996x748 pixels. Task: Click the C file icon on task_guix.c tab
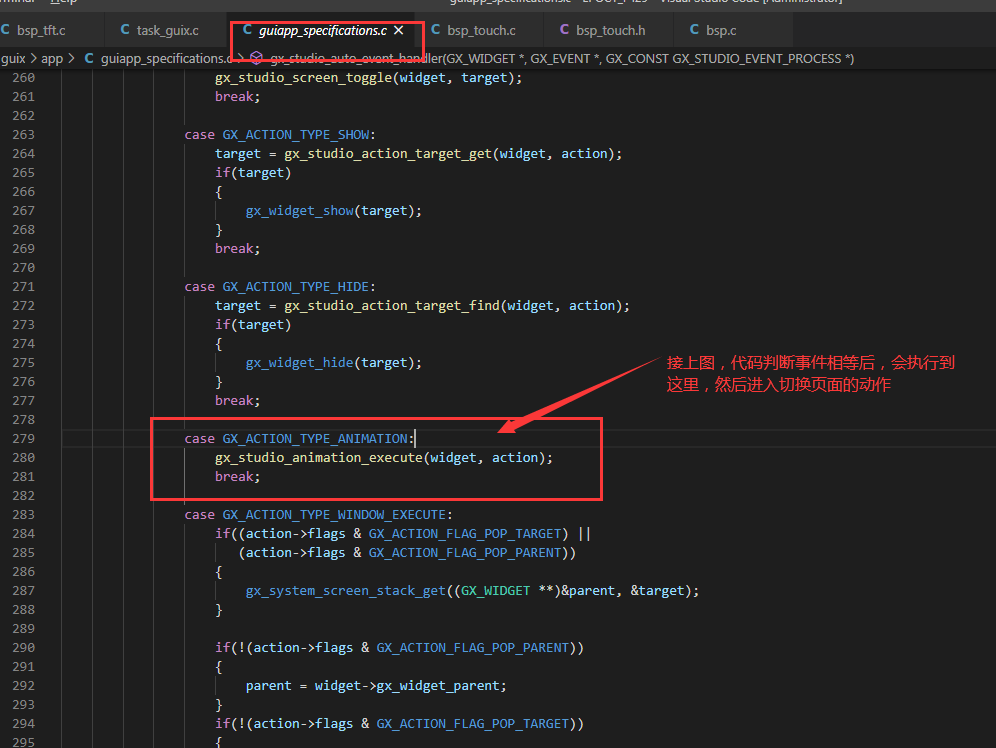(x=125, y=30)
